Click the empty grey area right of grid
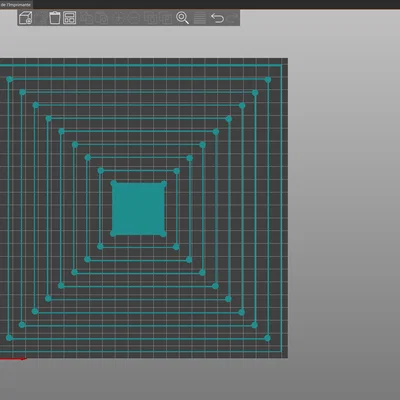The height and width of the screenshot is (400, 400). point(343,207)
